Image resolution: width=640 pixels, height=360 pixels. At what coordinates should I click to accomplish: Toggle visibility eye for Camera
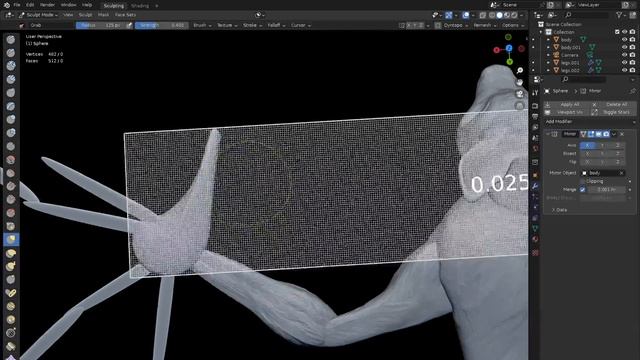tap(624, 55)
